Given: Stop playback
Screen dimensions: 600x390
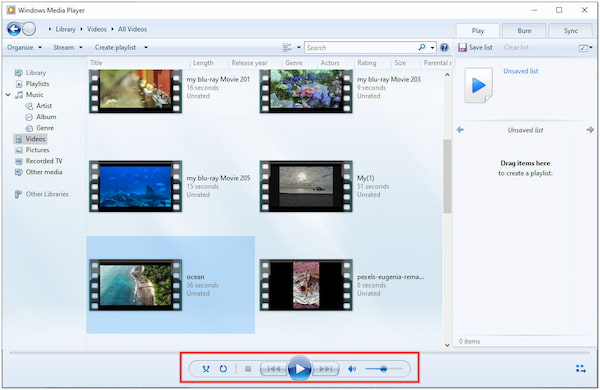Looking at the screenshot, I should click(x=248, y=369).
